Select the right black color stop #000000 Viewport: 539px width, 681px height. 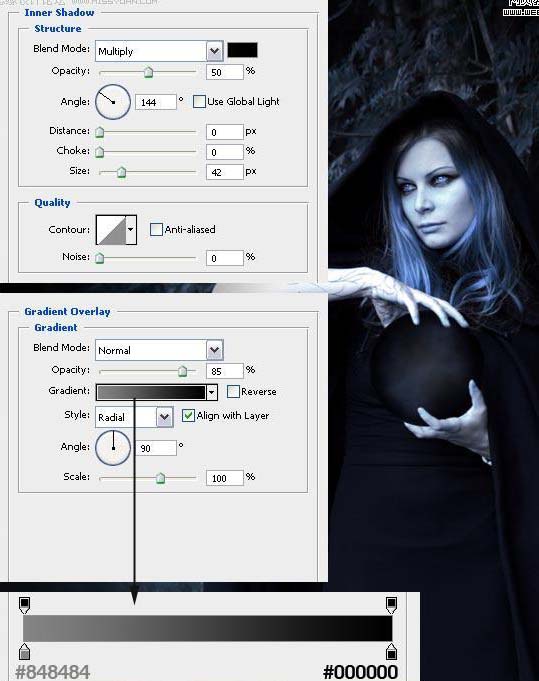[x=391, y=652]
